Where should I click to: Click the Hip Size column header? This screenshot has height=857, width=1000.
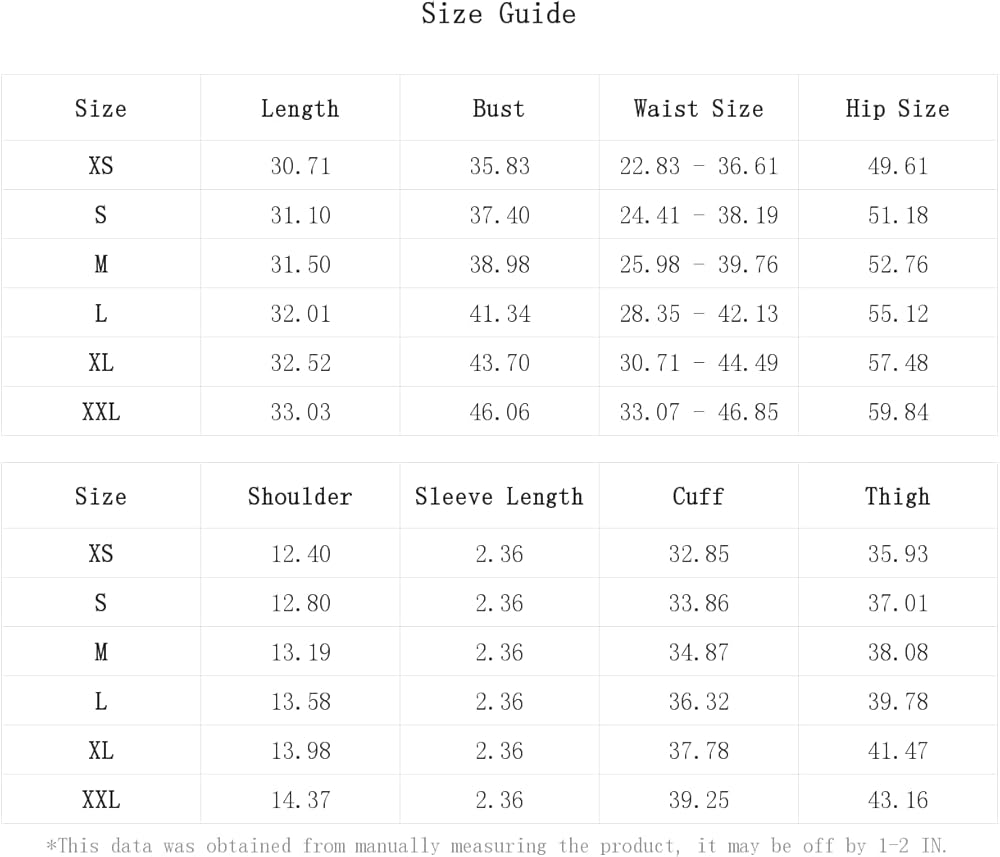click(x=897, y=109)
